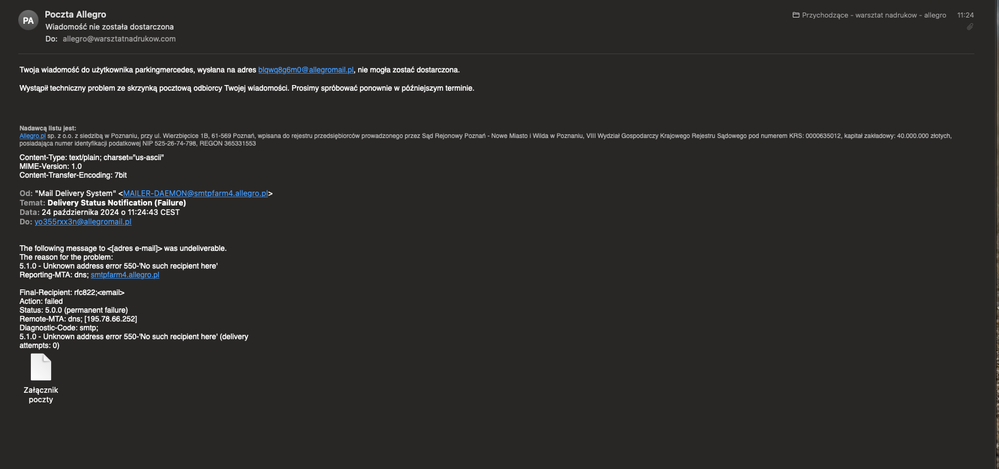
Task: Click Delivery Status Notification (Failure) subject
Action: pyautogui.click(x=117, y=203)
